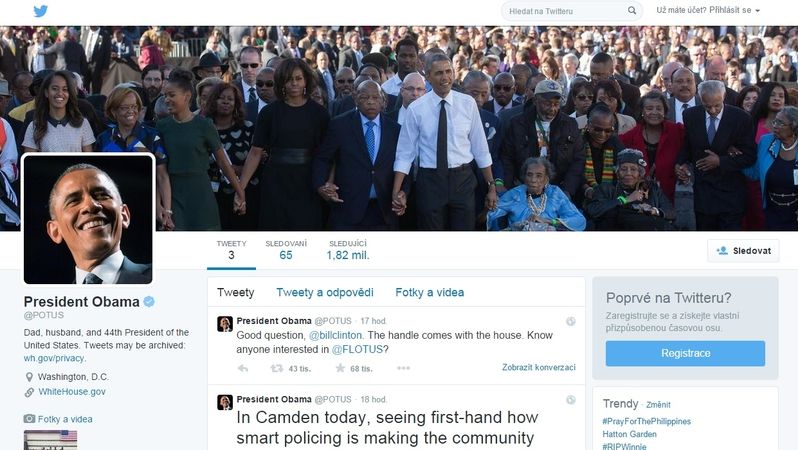Expand conversation via Zobrazit konverzaci
The width and height of the screenshot is (798, 450).
(538, 367)
